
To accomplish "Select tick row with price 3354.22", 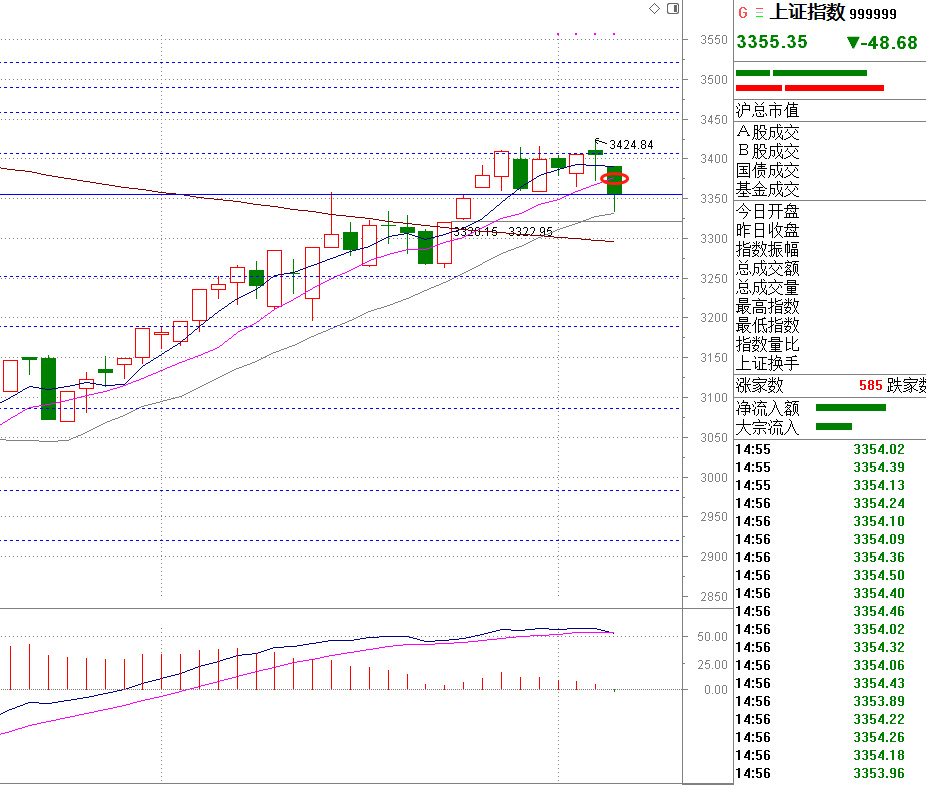I will 830,719.
